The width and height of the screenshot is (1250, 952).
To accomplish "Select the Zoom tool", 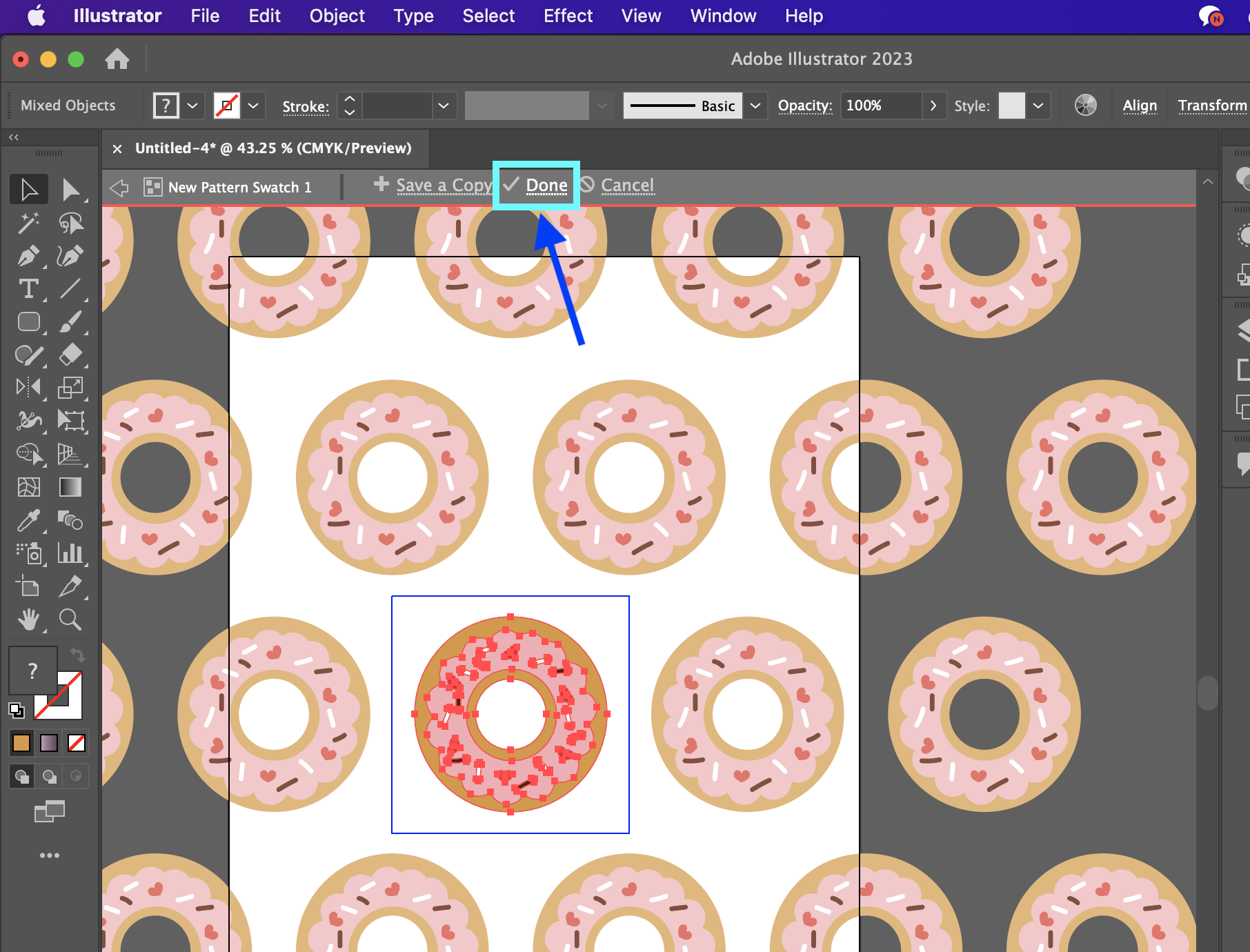I will click(70, 619).
